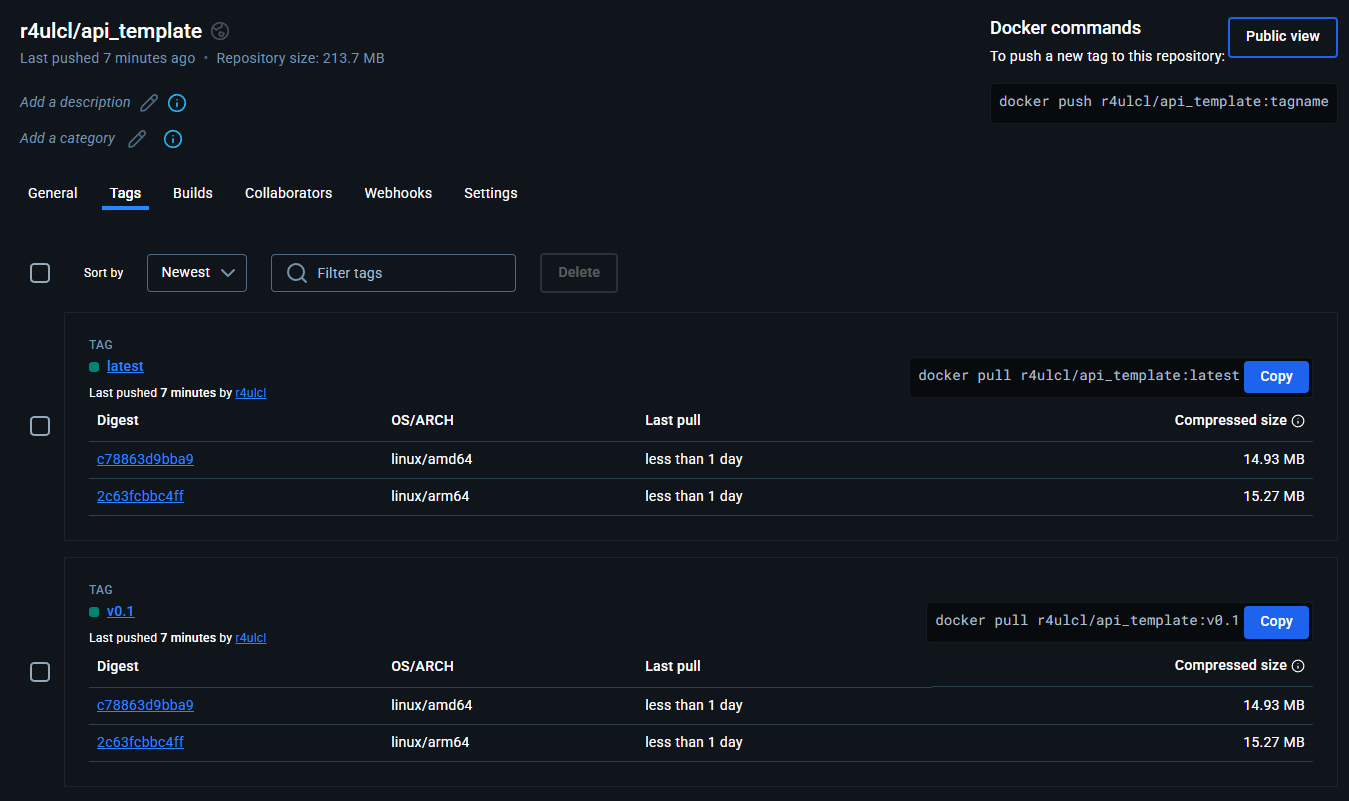Edit the repository description with the pencil icon
The image size is (1349, 801).
click(x=148, y=102)
